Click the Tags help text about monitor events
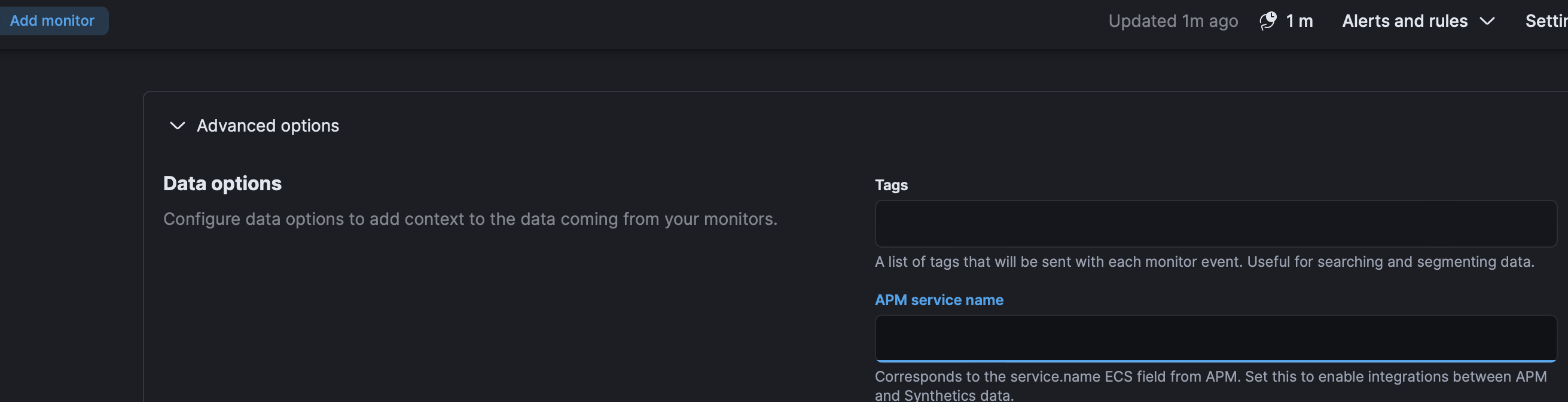 [1203, 261]
